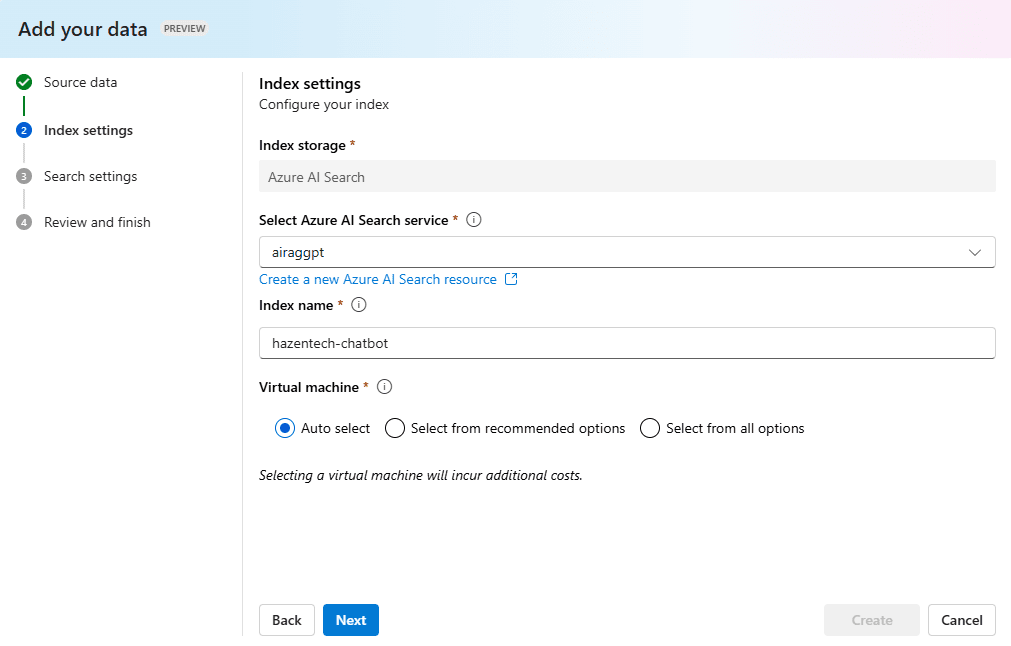This screenshot has width=1011, height=646.
Task: Click external link icon after Create new resource
Action: pos(511,279)
